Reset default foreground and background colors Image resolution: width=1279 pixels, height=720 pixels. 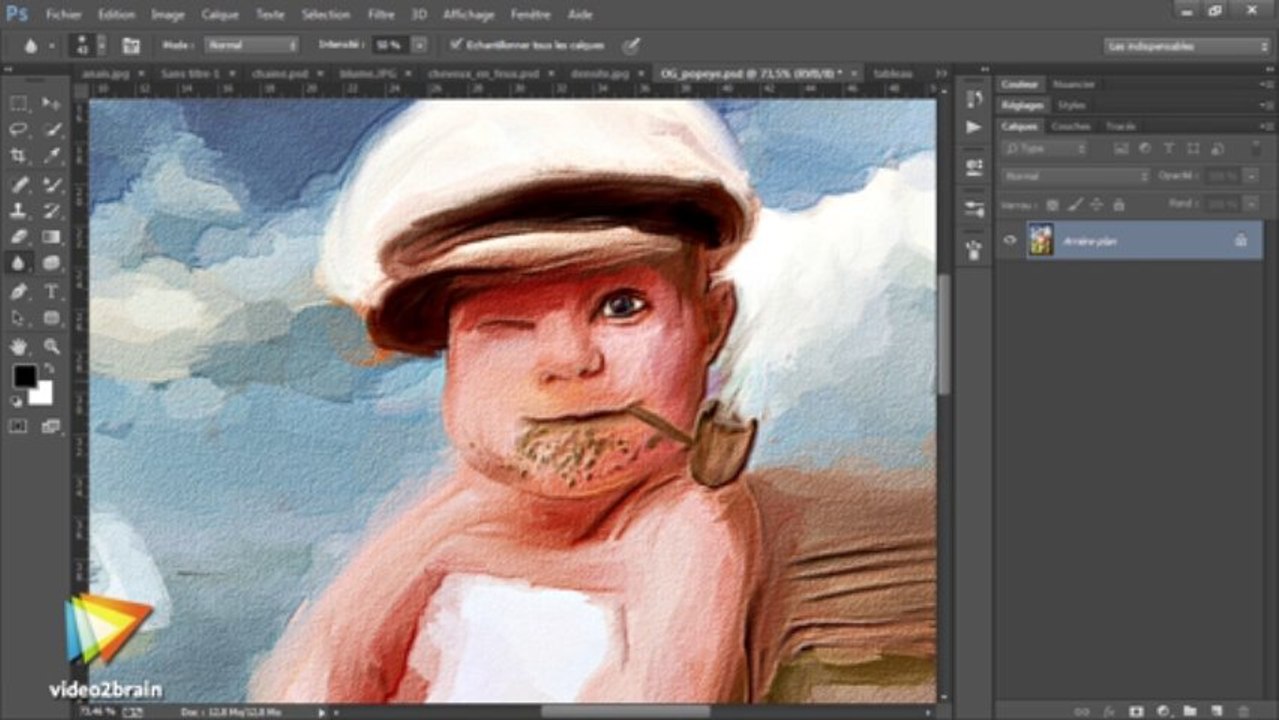[16, 400]
